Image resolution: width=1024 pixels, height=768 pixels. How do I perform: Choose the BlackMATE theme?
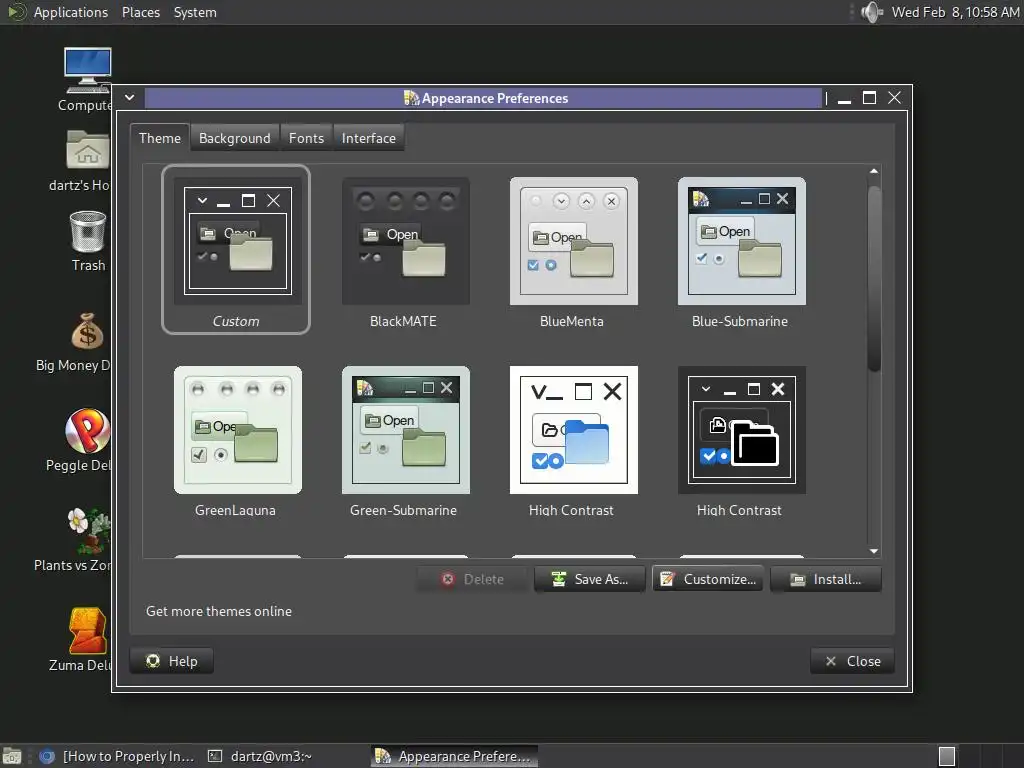coord(405,241)
